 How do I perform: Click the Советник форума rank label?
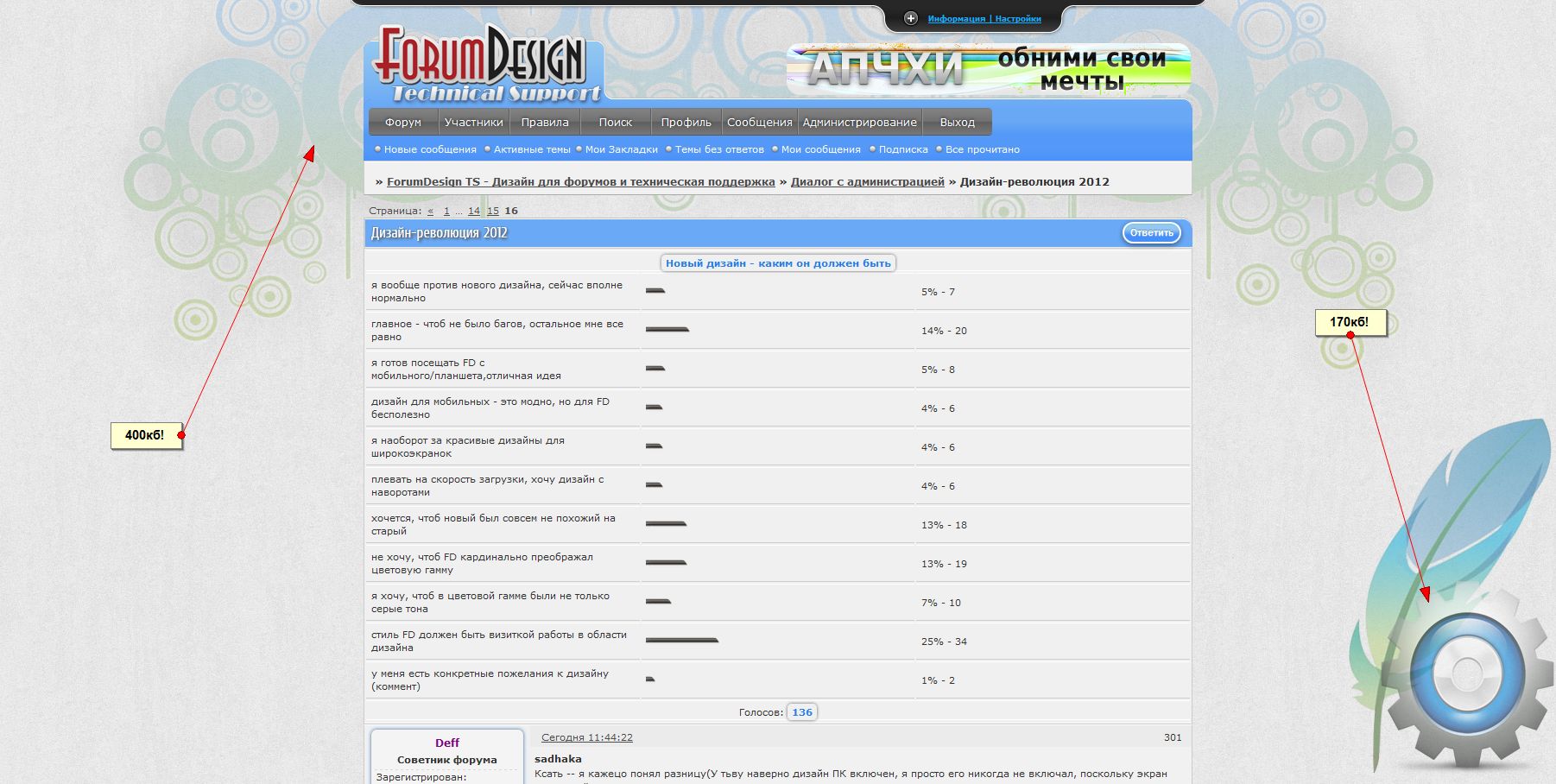(447, 760)
